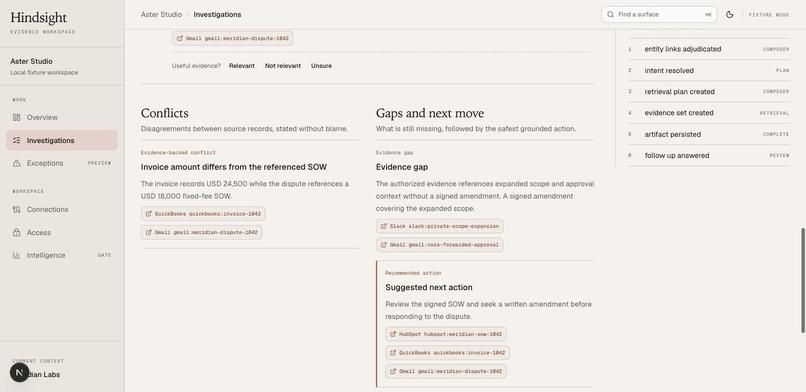The image size is (806, 392).
Task: Click the Aster Studio workspace name
Action: 31,61
